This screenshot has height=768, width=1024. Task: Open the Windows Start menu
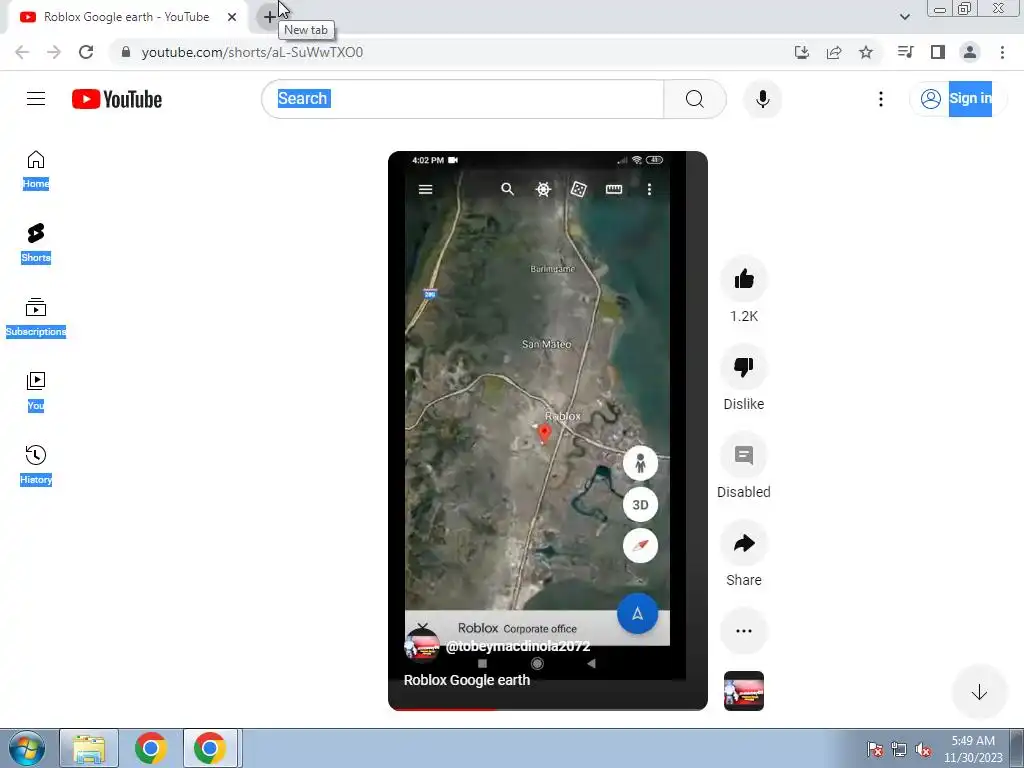point(26,748)
